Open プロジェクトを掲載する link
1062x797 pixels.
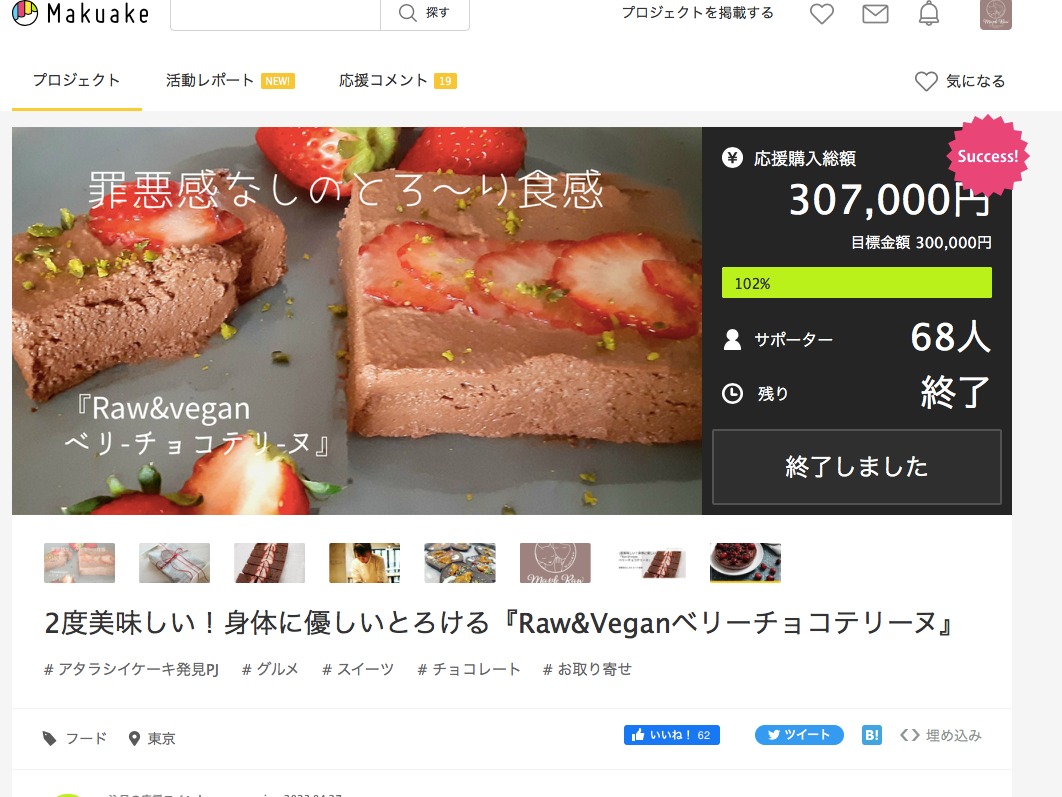[x=698, y=13]
